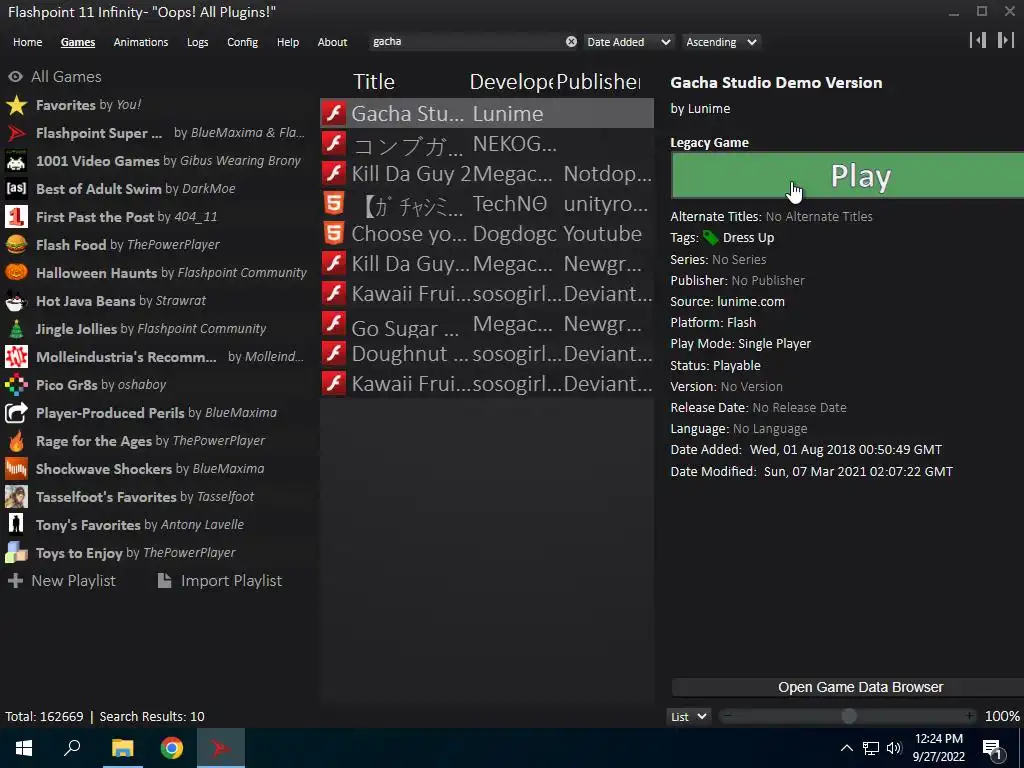Click the Dress Up tag label
Viewport: 1024px width, 768px height.
tap(748, 238)
